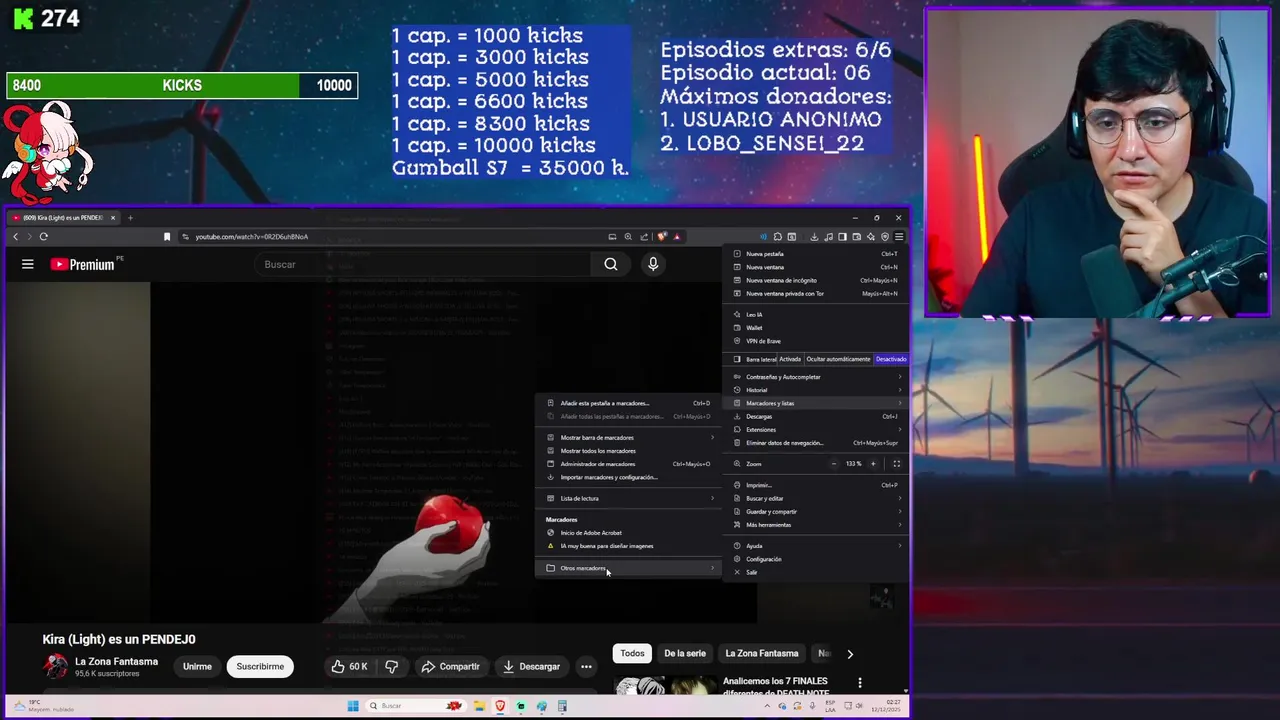
Task: Open IA muy buena para diseñar imagenes bookmark
Action: (x=630, y=546)
